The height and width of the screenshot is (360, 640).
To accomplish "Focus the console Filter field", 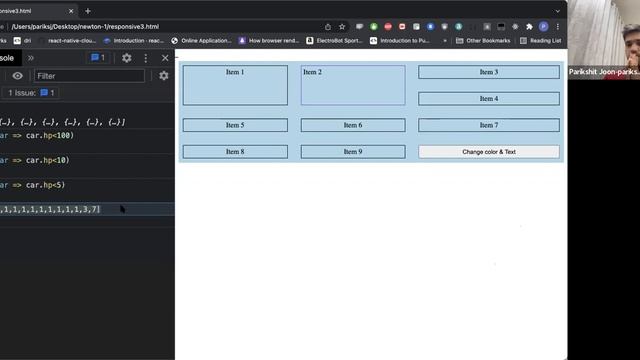I will pos(89,76).
